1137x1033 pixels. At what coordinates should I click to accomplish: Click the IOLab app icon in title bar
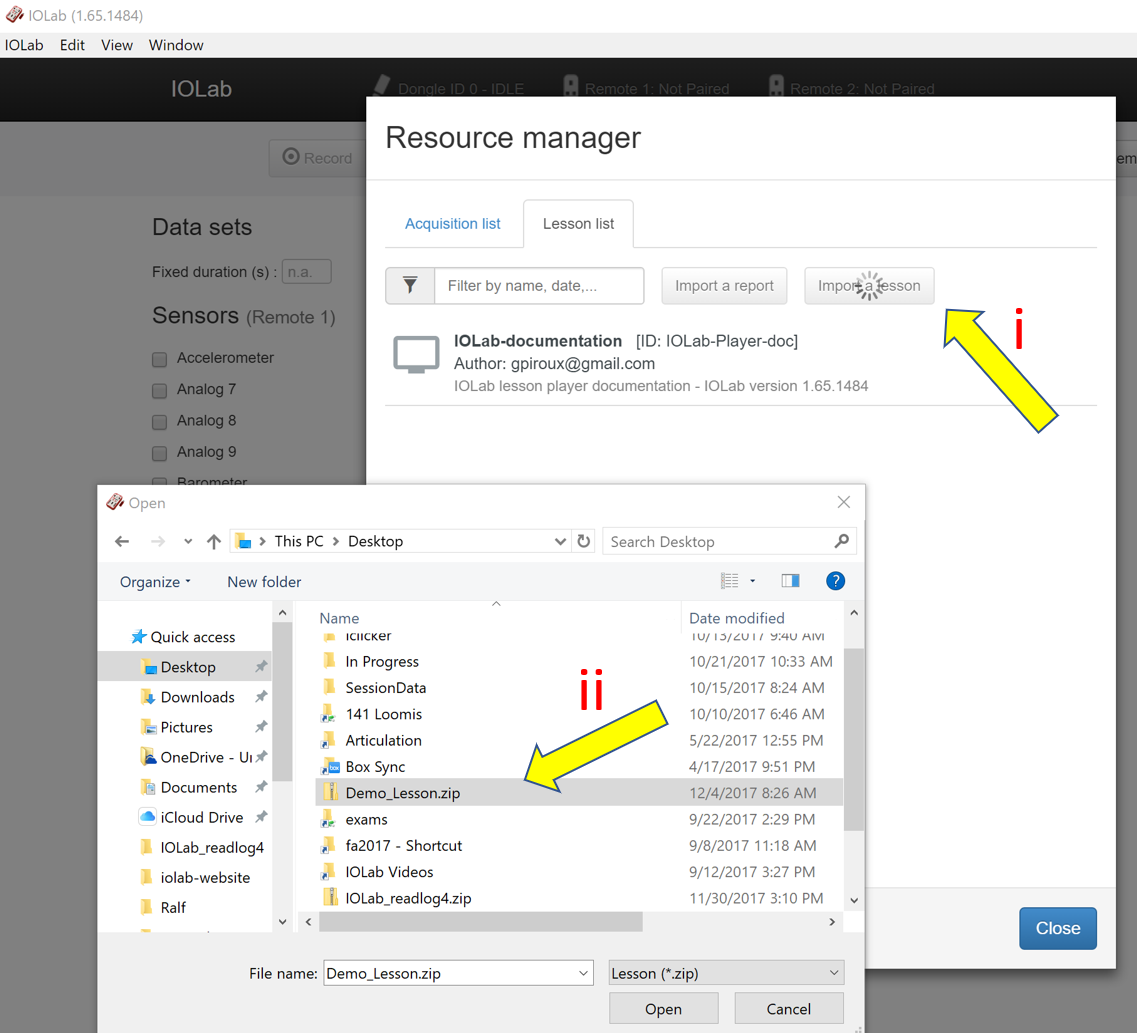pyautogui.click(x=15, y=14)
